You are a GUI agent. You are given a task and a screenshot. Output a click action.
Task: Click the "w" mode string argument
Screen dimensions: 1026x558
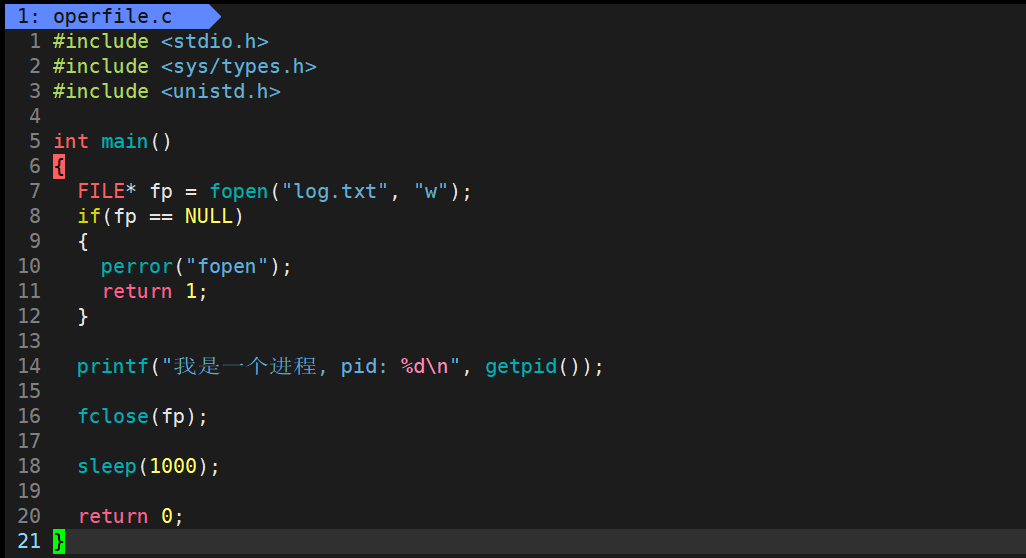[x=431, y=191]
